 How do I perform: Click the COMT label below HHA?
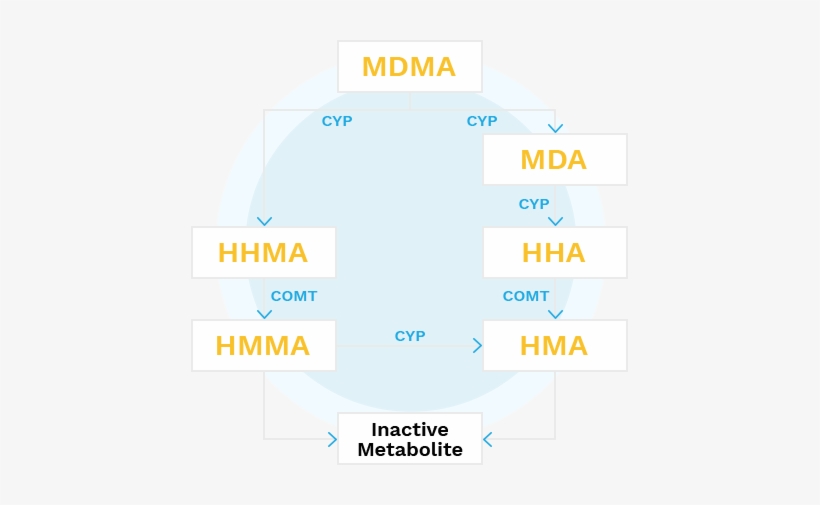tap(526, 296)
